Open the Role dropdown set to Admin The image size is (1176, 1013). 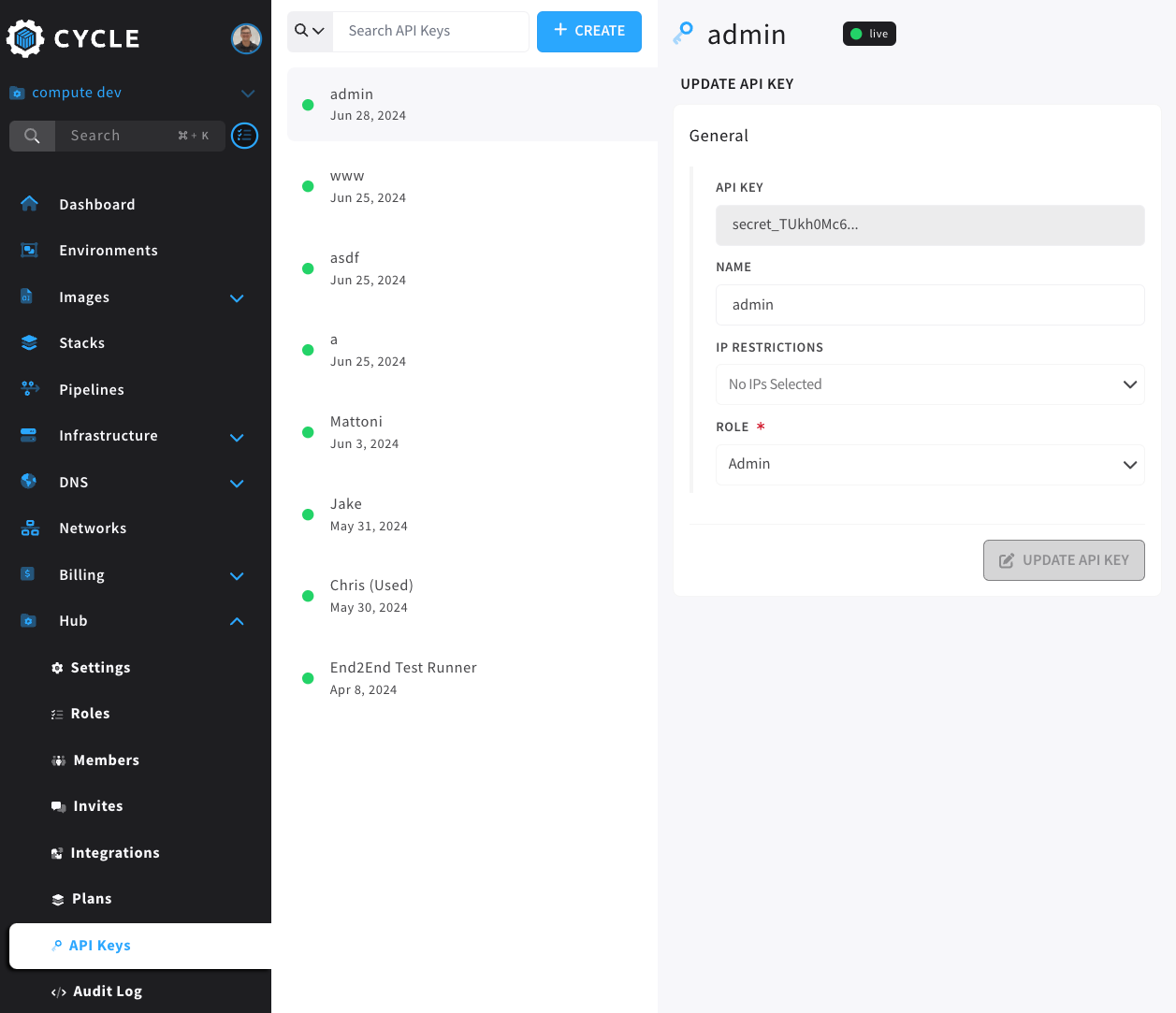click(930, 464)
